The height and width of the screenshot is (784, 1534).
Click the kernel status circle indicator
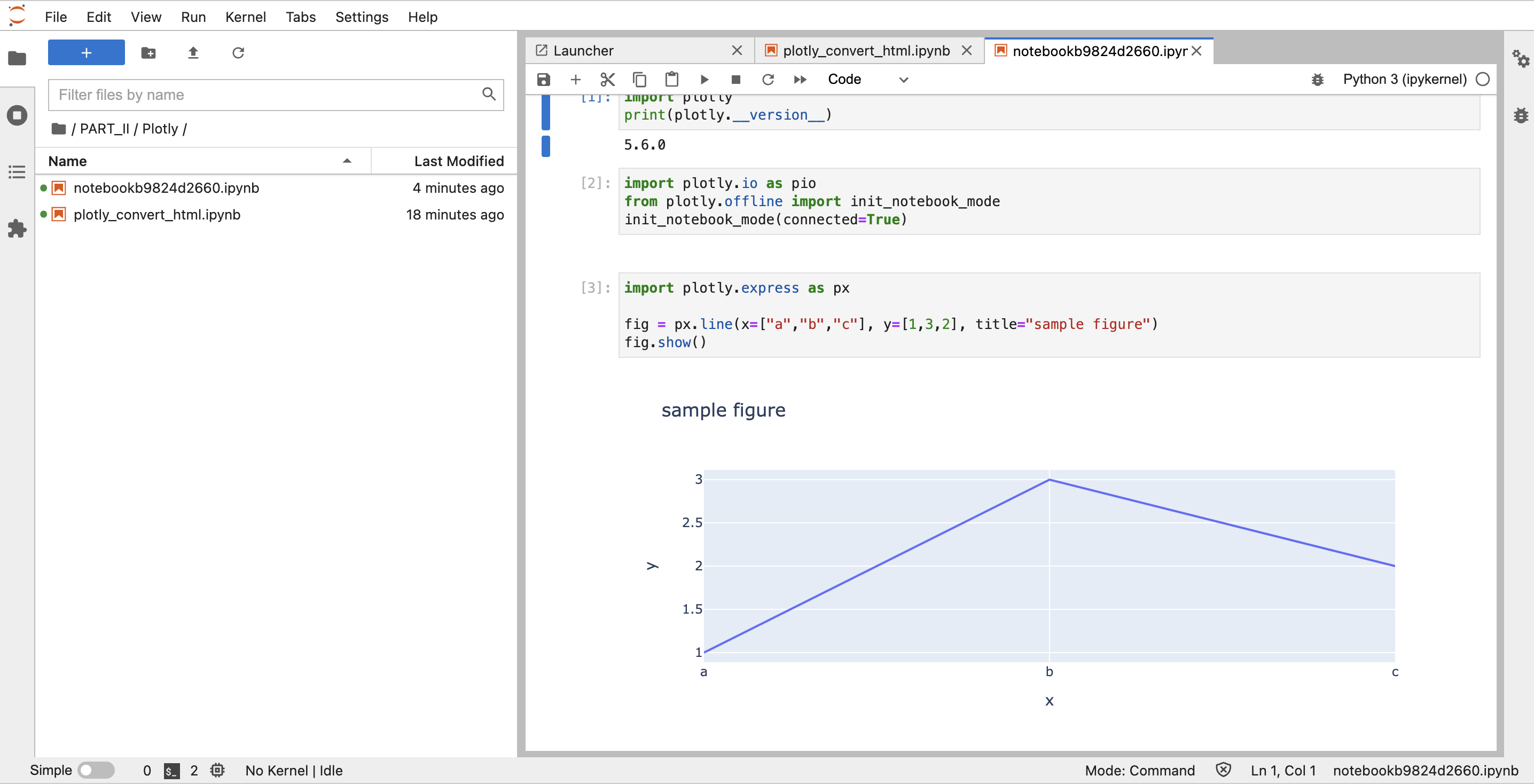pyautogui.click(x=1483, y=79)
